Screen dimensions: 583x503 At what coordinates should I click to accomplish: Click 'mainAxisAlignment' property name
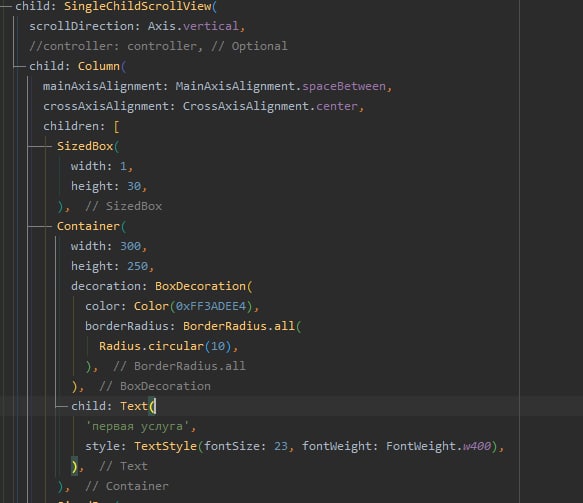pos(102,86)
